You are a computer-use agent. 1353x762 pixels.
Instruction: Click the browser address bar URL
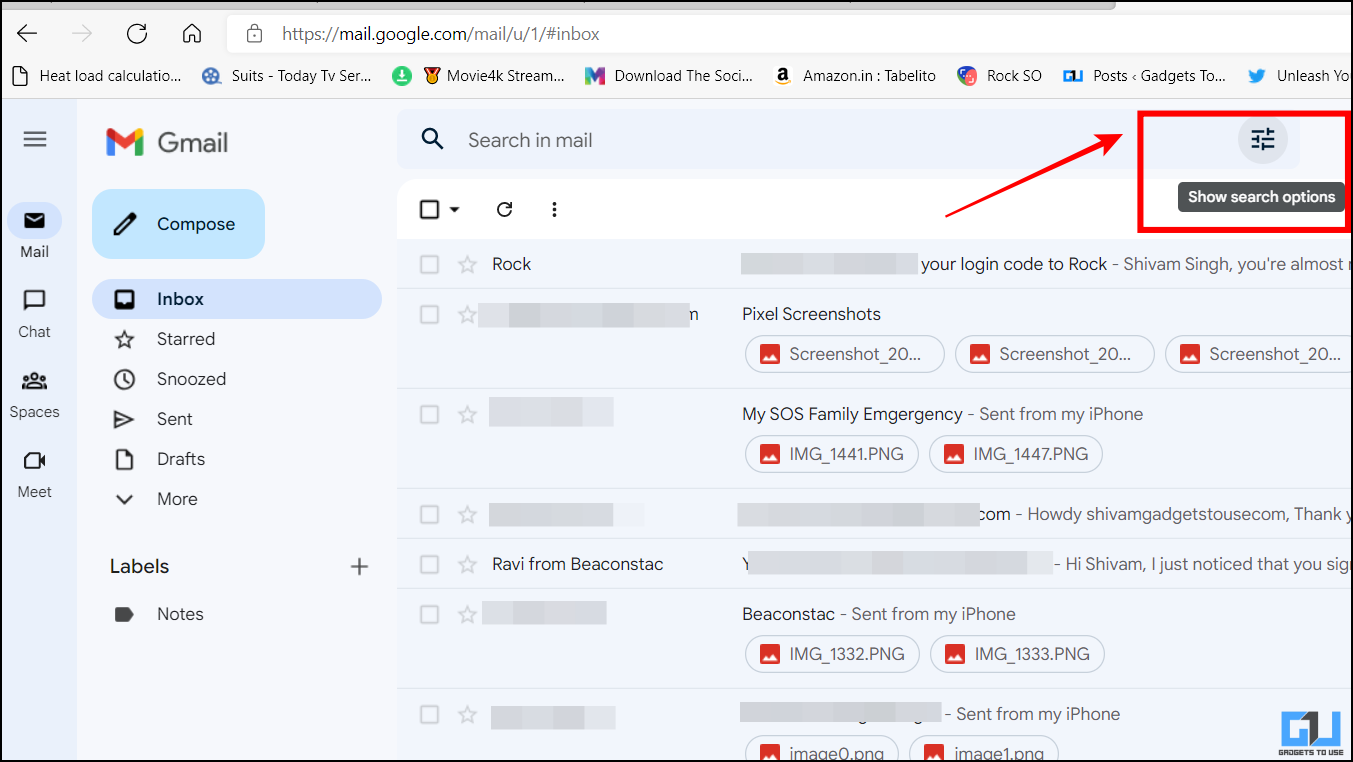(441, 34)
